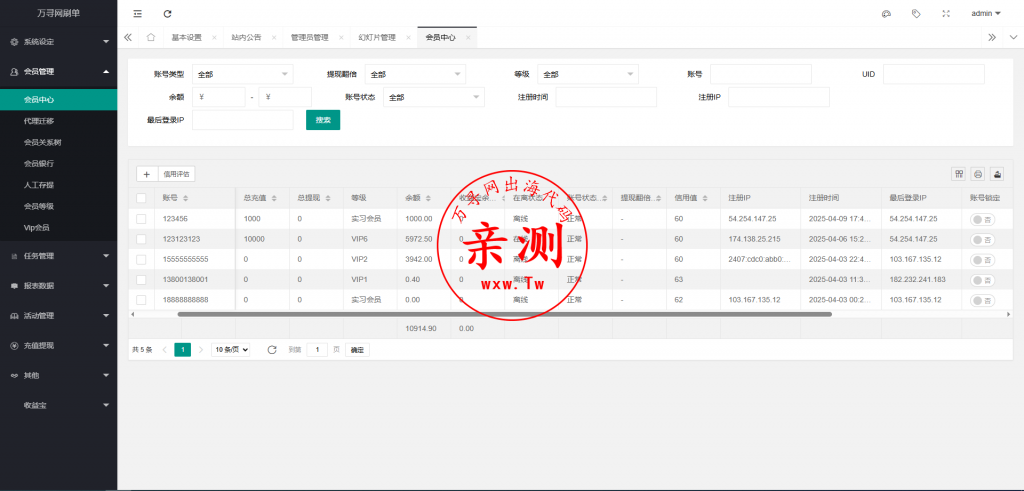This screenshot has width=1024, height=491.
Task: Check the row checkbox for account 13800138001
Action: click(141, 279)
